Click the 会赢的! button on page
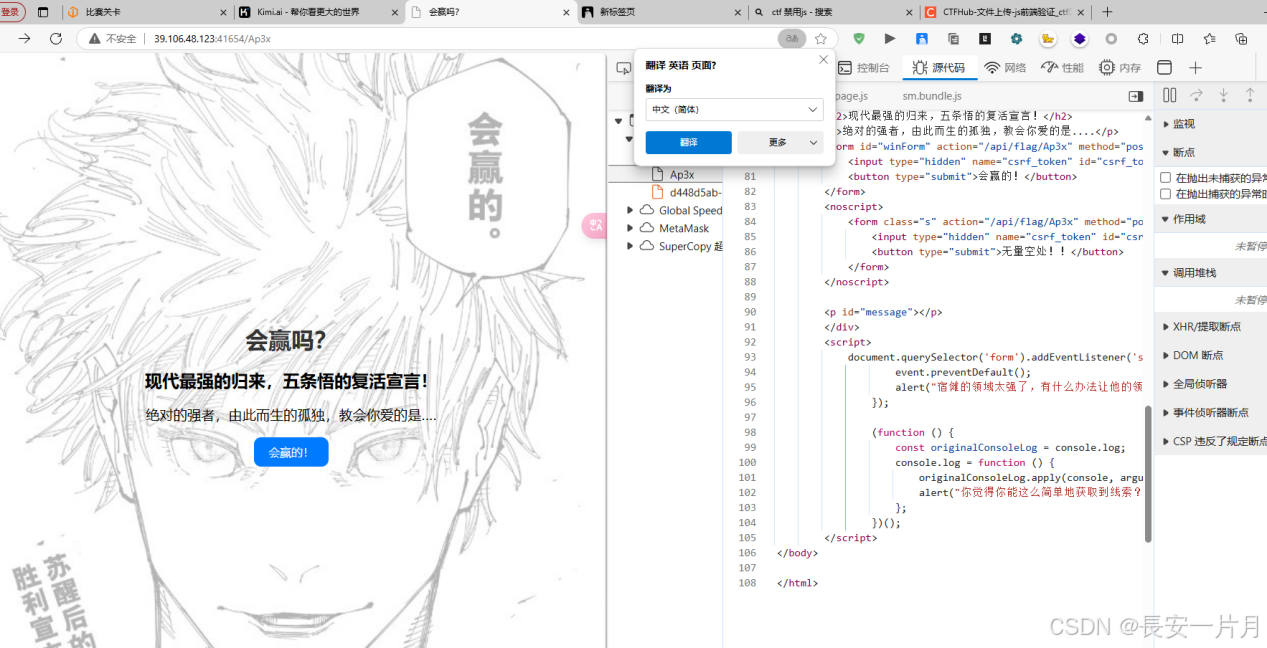Image resolution: width=1267 pixels, height=648 pixels. click(291, 452)
